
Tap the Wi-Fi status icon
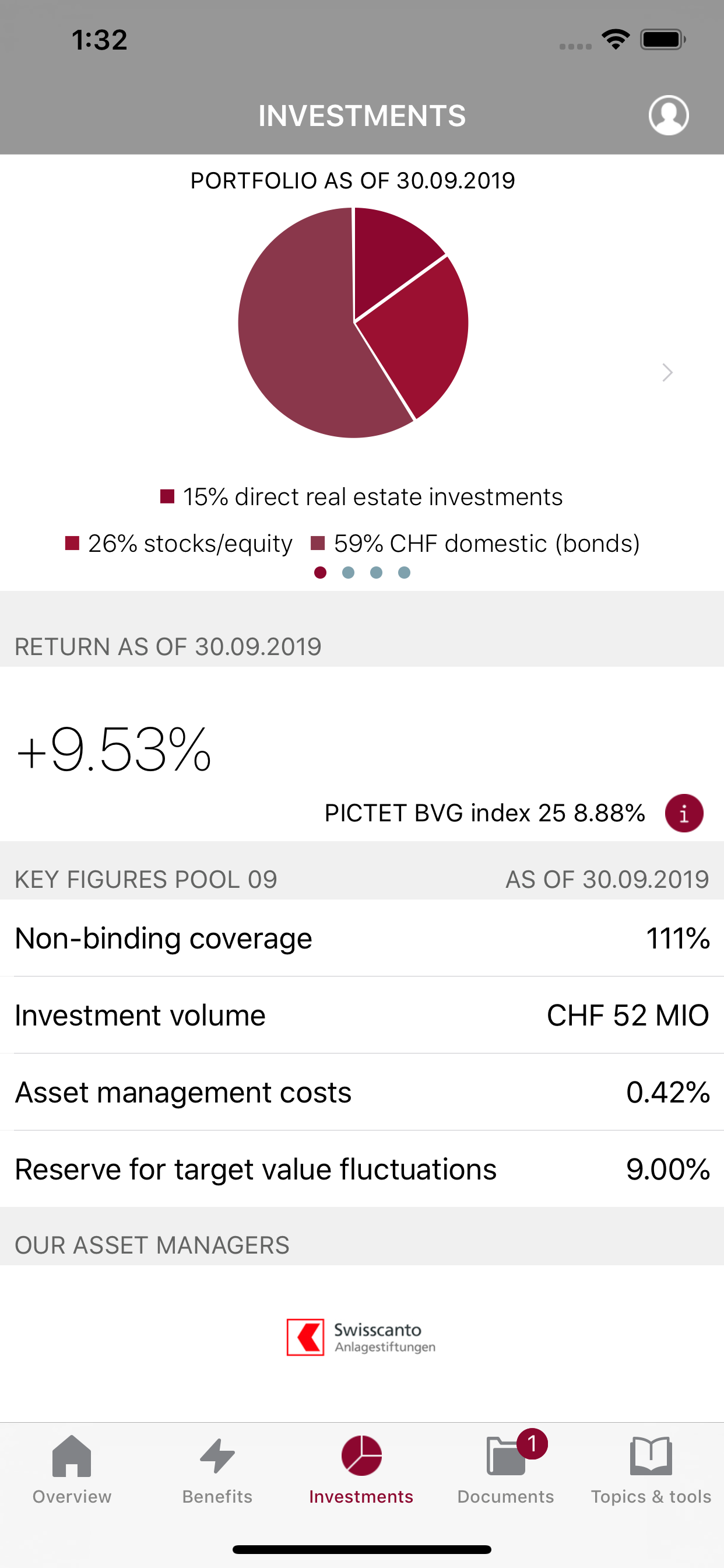pos(616,40)
